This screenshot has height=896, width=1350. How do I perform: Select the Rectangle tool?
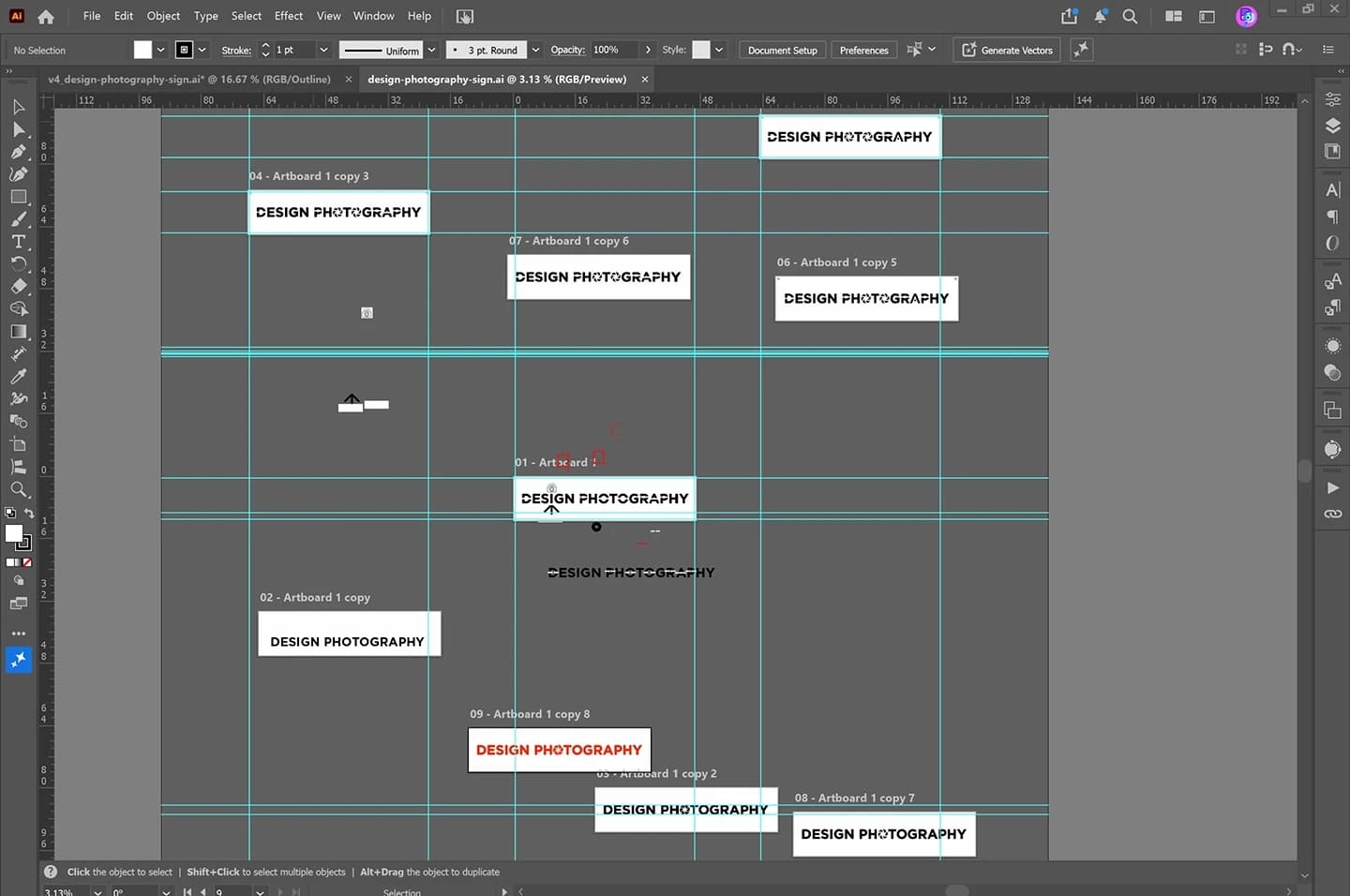[19, 197]
